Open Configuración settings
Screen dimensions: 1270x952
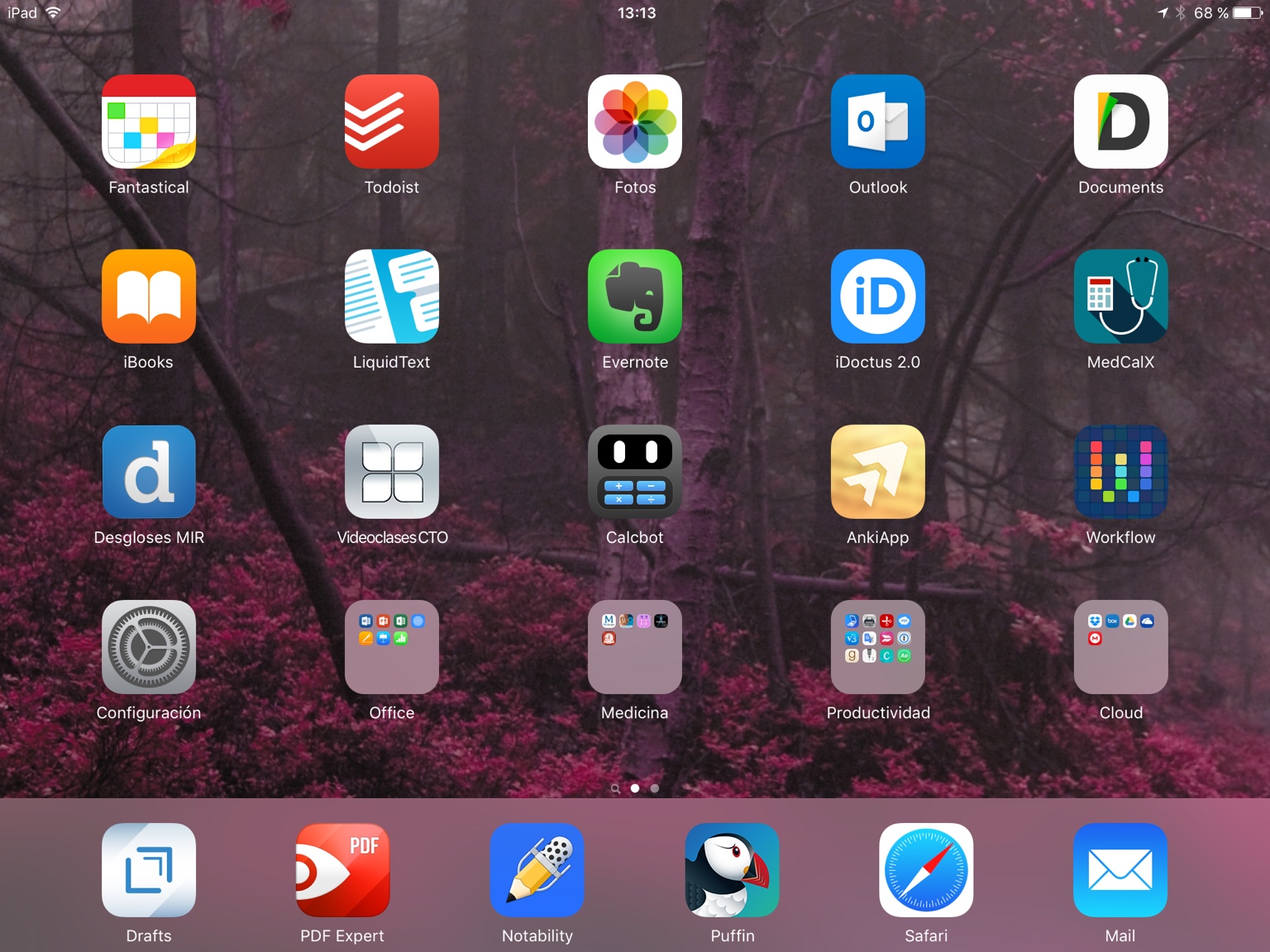149,647
